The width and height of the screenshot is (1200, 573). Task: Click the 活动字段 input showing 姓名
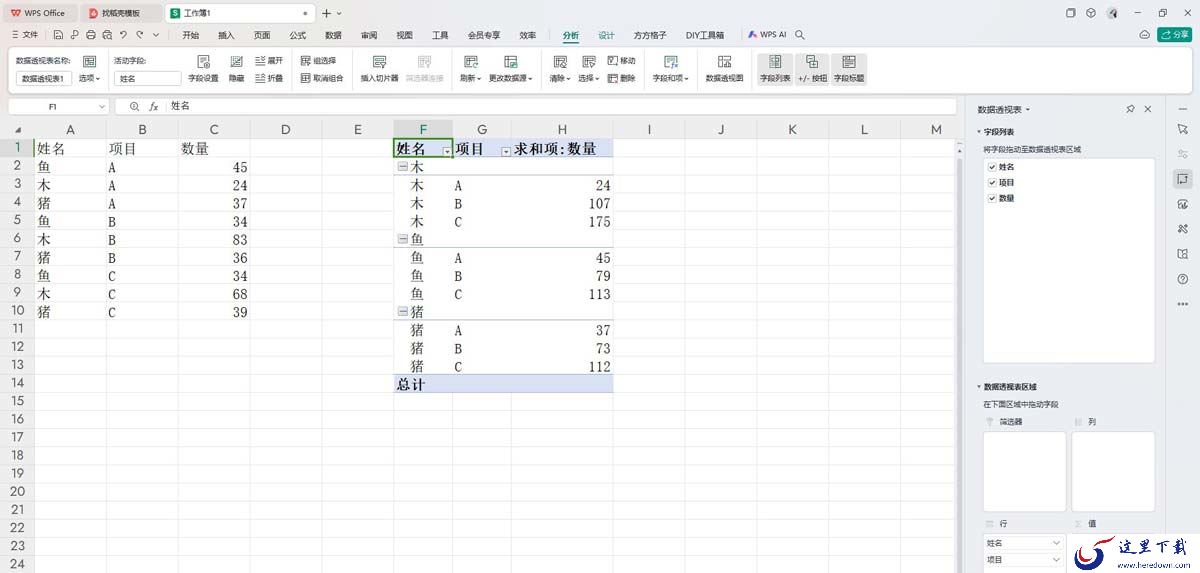(147, 78)
